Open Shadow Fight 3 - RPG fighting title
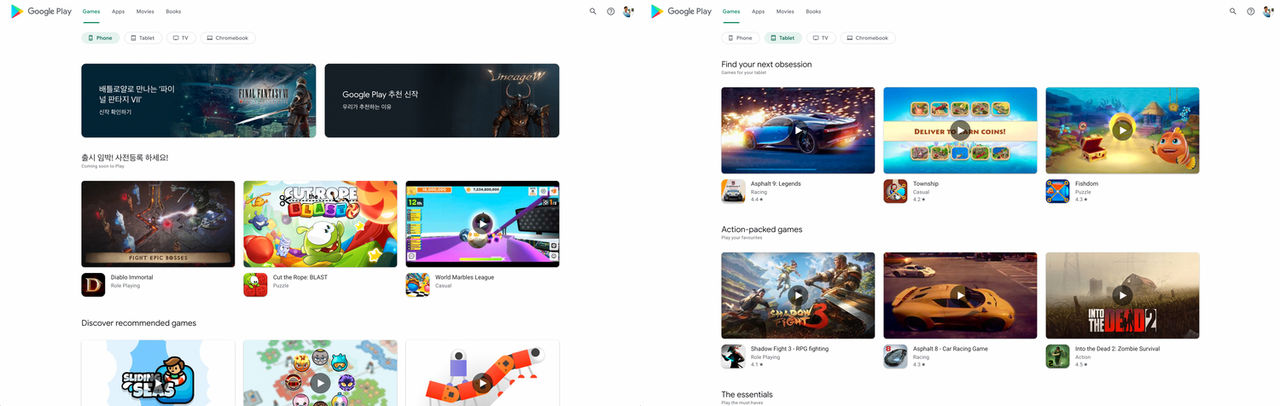The height and width of the screenshot is (406, 1280). click(790, 349)
